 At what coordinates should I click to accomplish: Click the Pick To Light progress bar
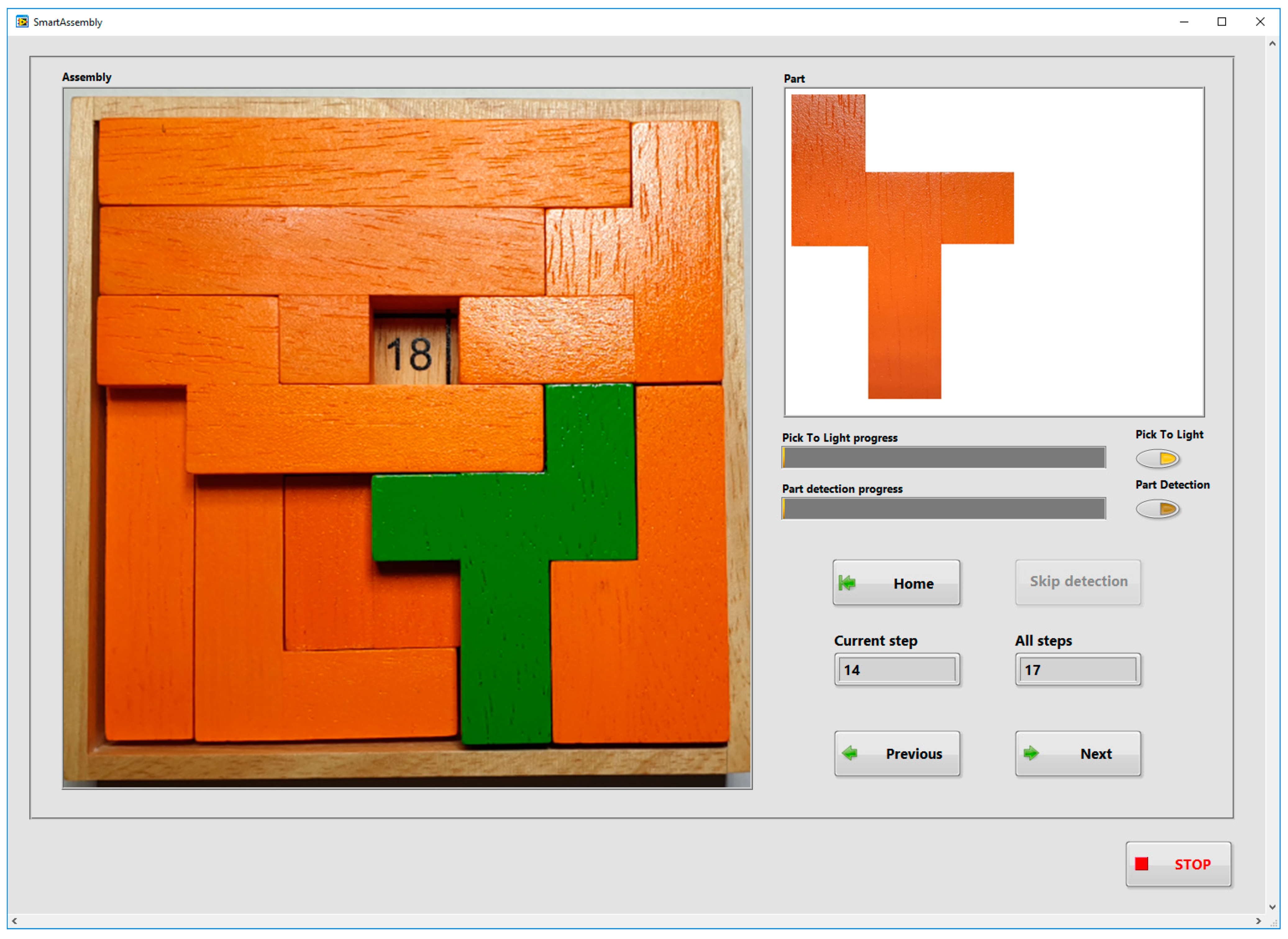pos(944,458)
